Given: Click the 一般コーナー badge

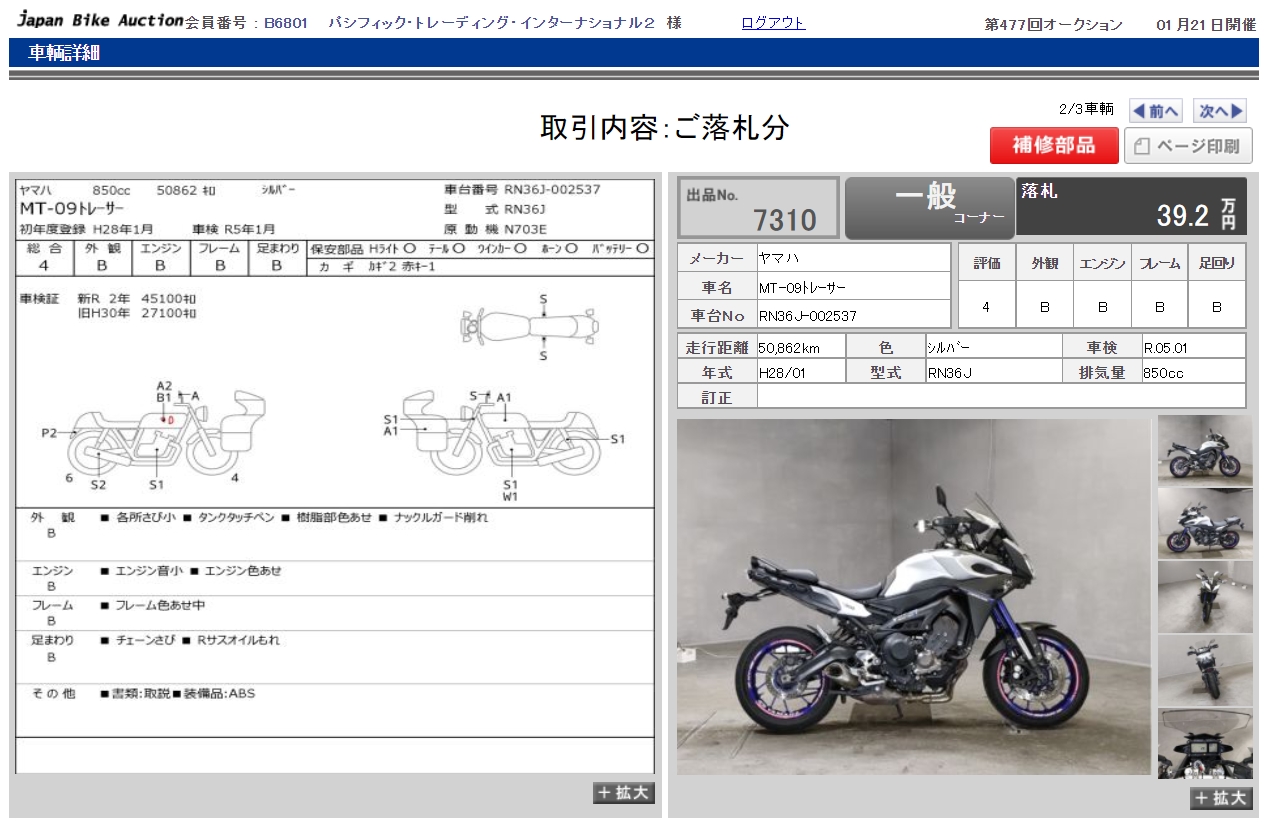Looking at the screenshot, I should [929, 207].
